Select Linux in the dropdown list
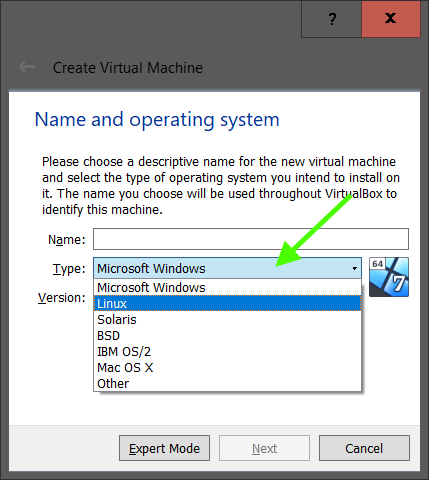Viewport: 429px width, 480px height. pos(227,303)
